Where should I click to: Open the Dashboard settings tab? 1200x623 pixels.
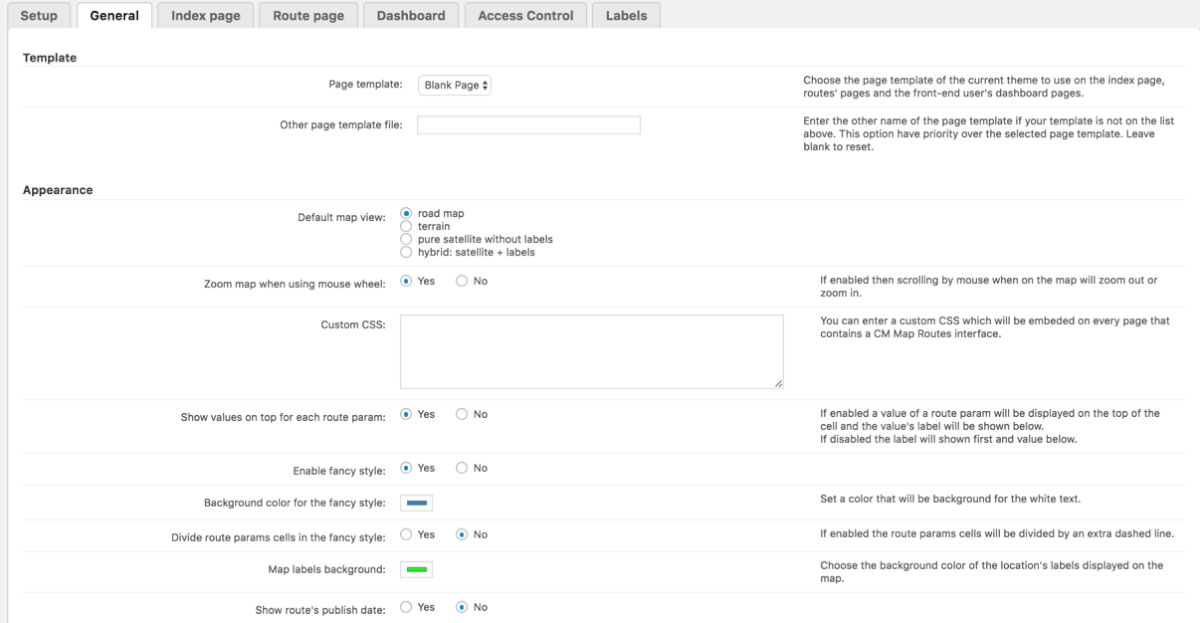click(411, 15)
